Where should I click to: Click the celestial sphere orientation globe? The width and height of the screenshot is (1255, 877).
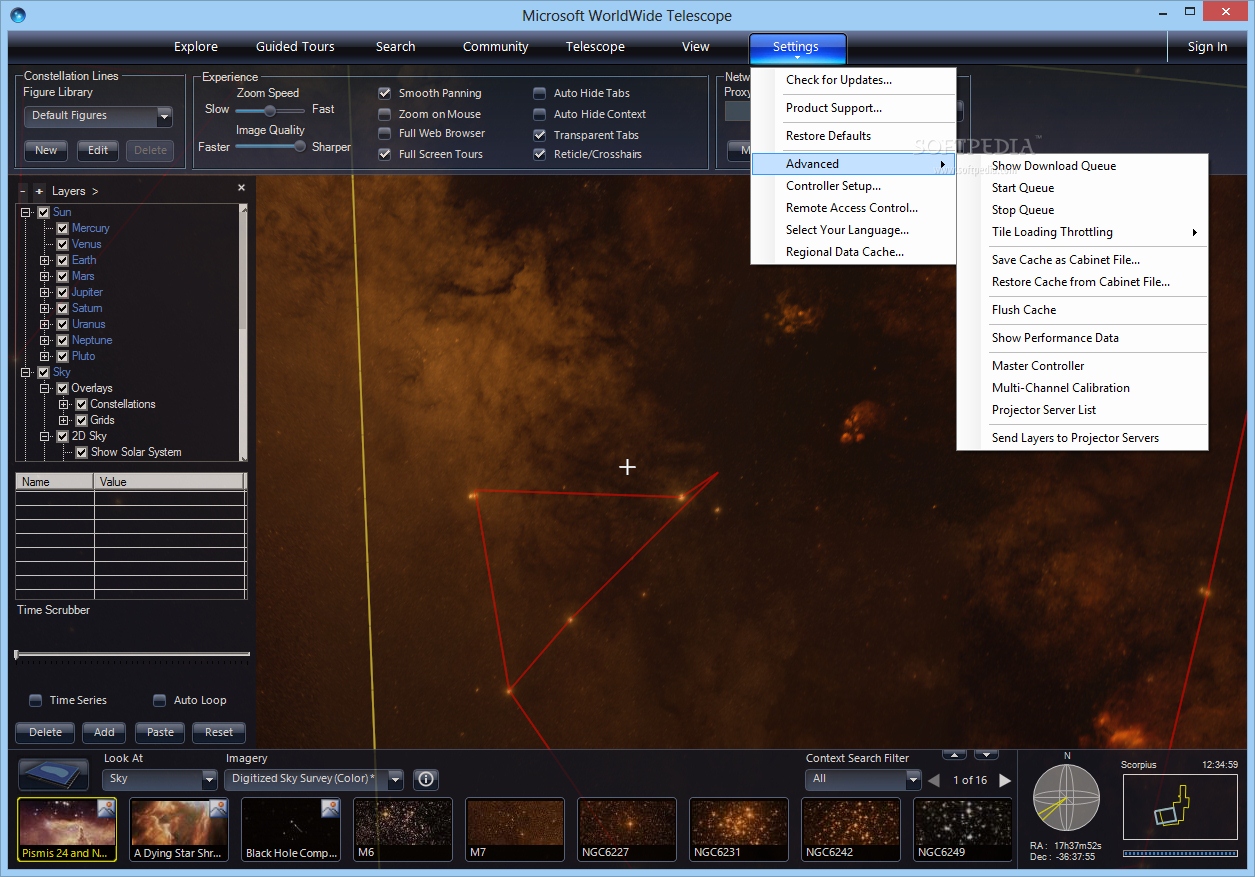pyautogui.click(x=1065, y=800)
